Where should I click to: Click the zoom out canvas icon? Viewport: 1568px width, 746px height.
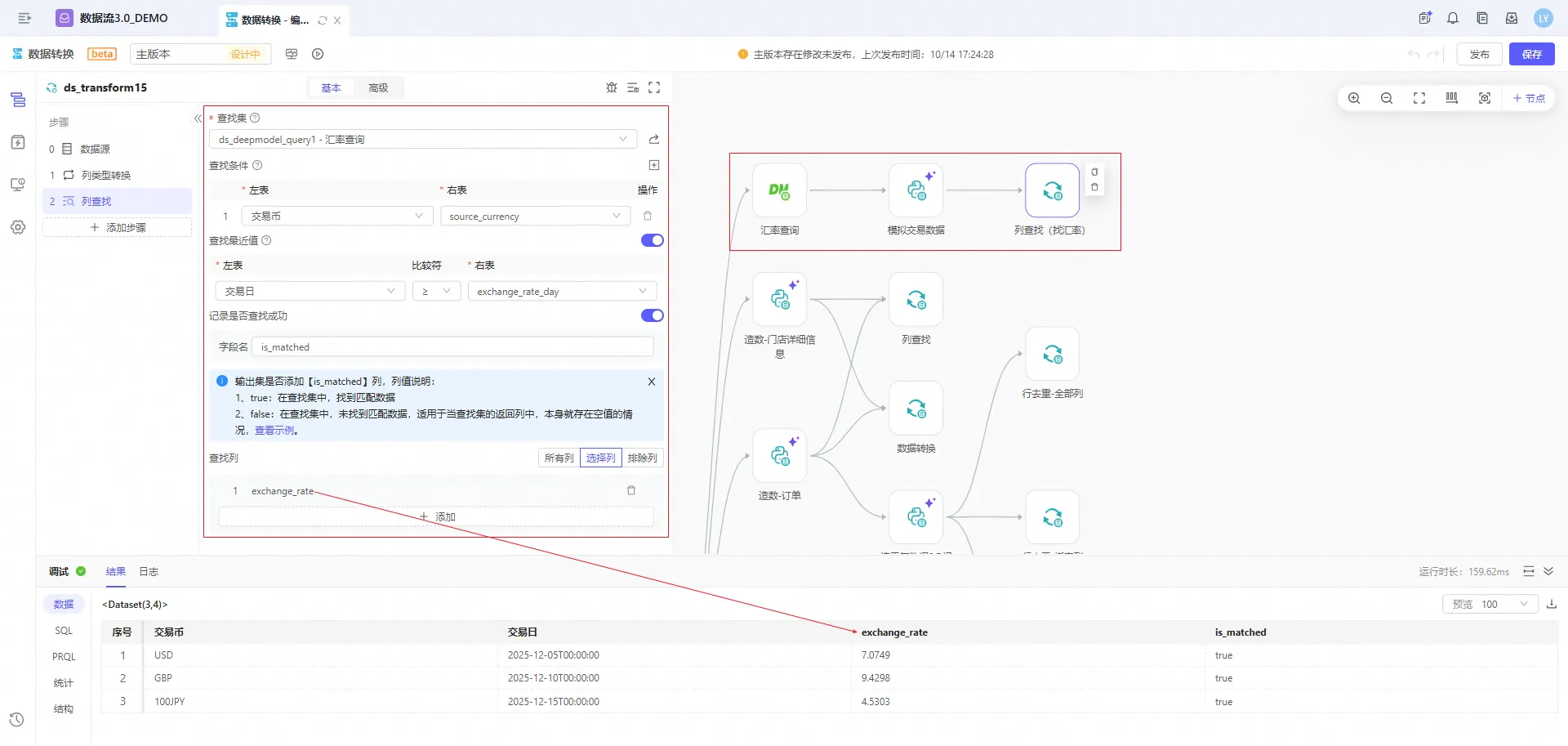[x=1387, y=98]
